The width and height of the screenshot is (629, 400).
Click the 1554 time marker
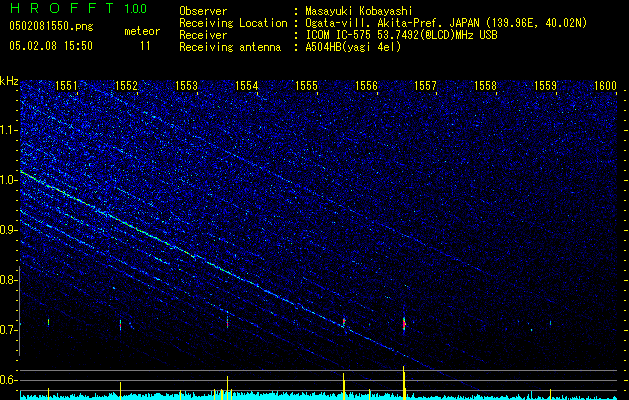(246, 85)
